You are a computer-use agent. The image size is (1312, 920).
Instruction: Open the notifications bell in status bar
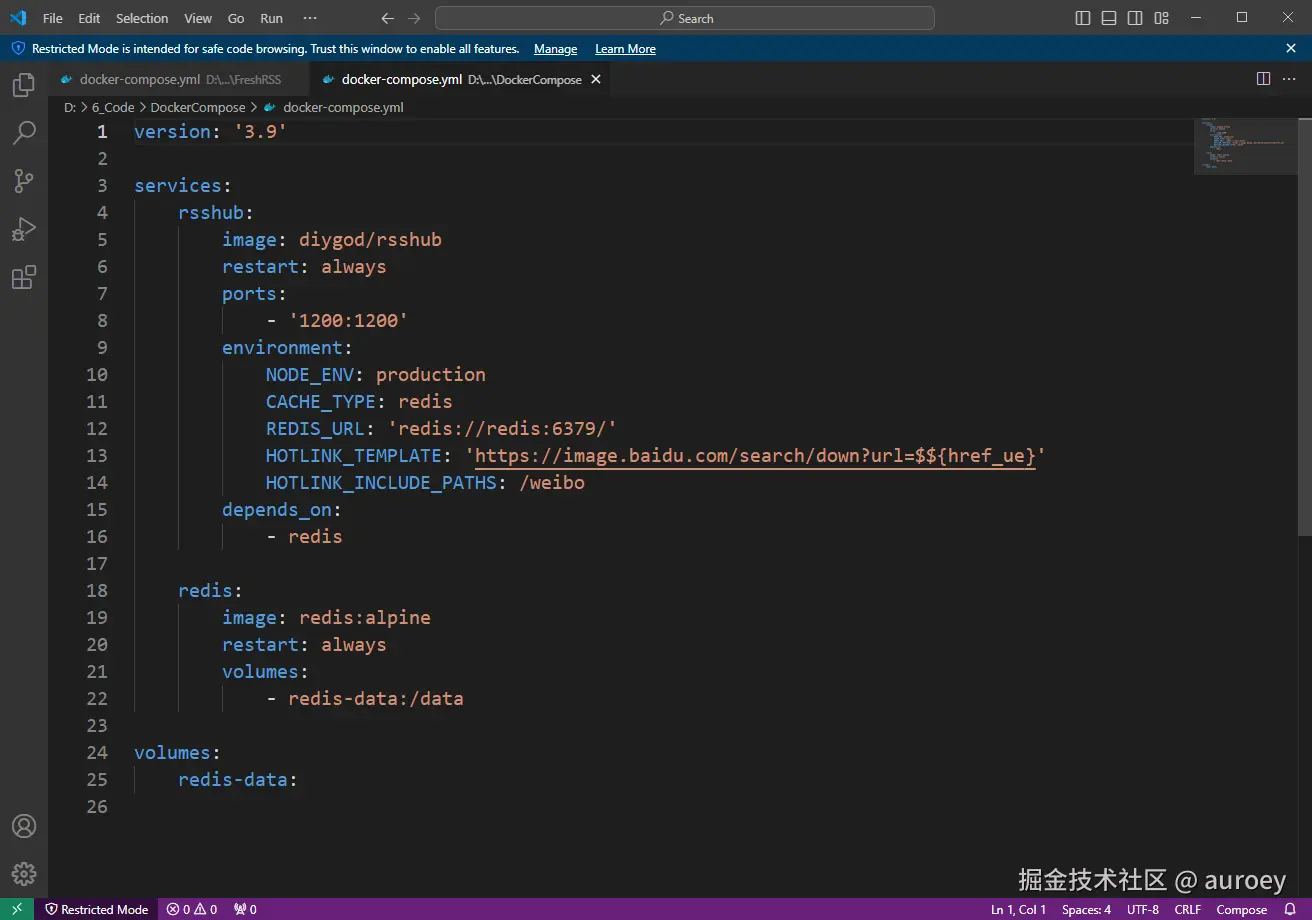(x=1290, y=909)
